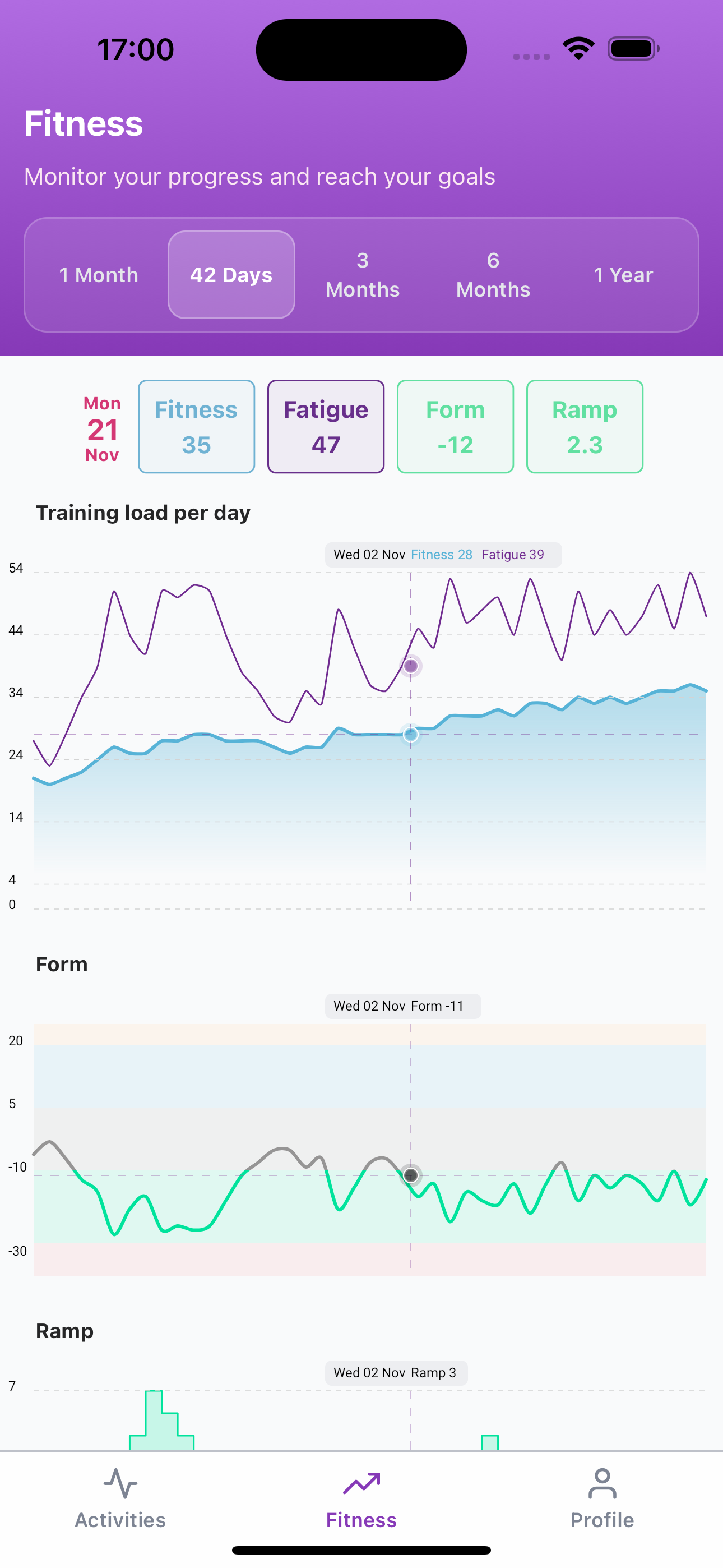Viewport: 723px width, 1568px height.
Task: Select the 42 Days range
Action: [231, 275]
